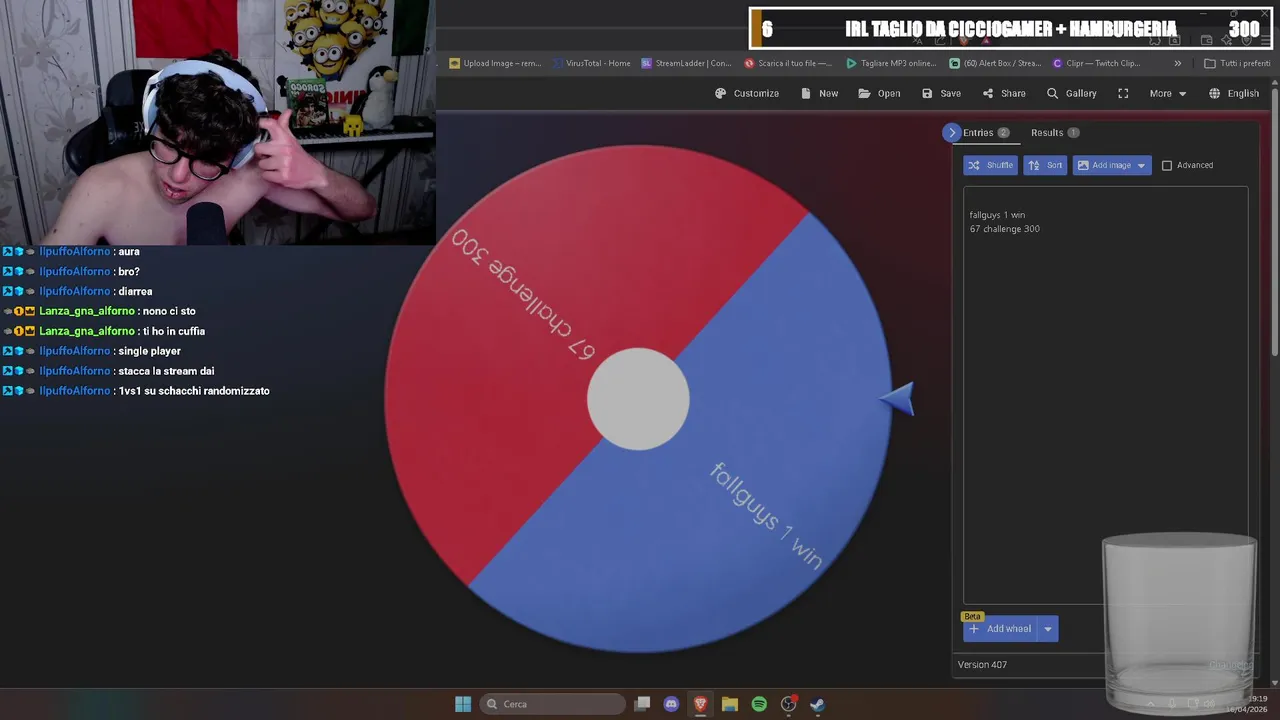Click the Add wheel button
Image resolution: width=1280 pixels, height=720 pixels.
click(x=1000, y=629)
